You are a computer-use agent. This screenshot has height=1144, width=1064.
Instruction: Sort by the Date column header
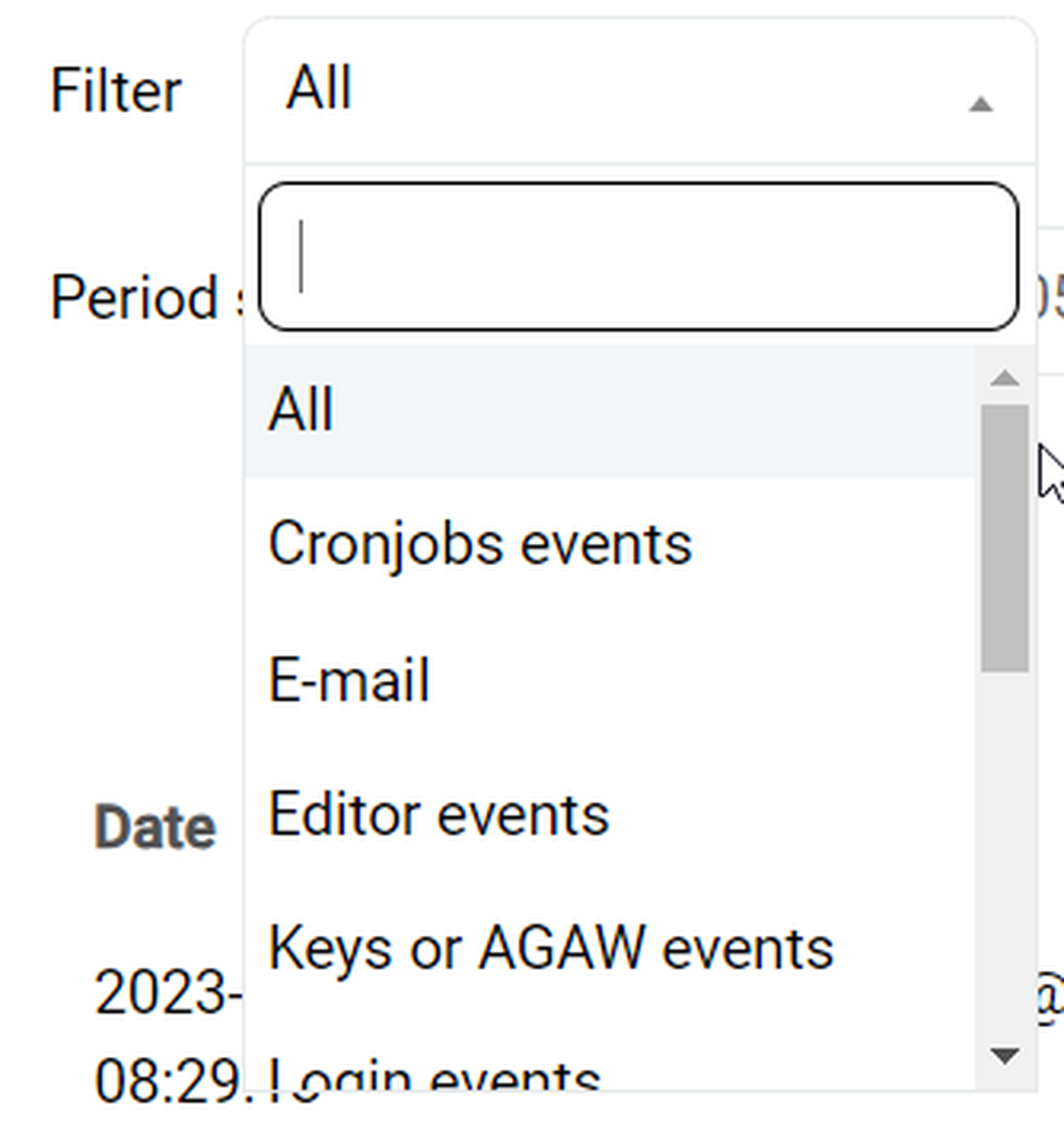tap(155, 828)
